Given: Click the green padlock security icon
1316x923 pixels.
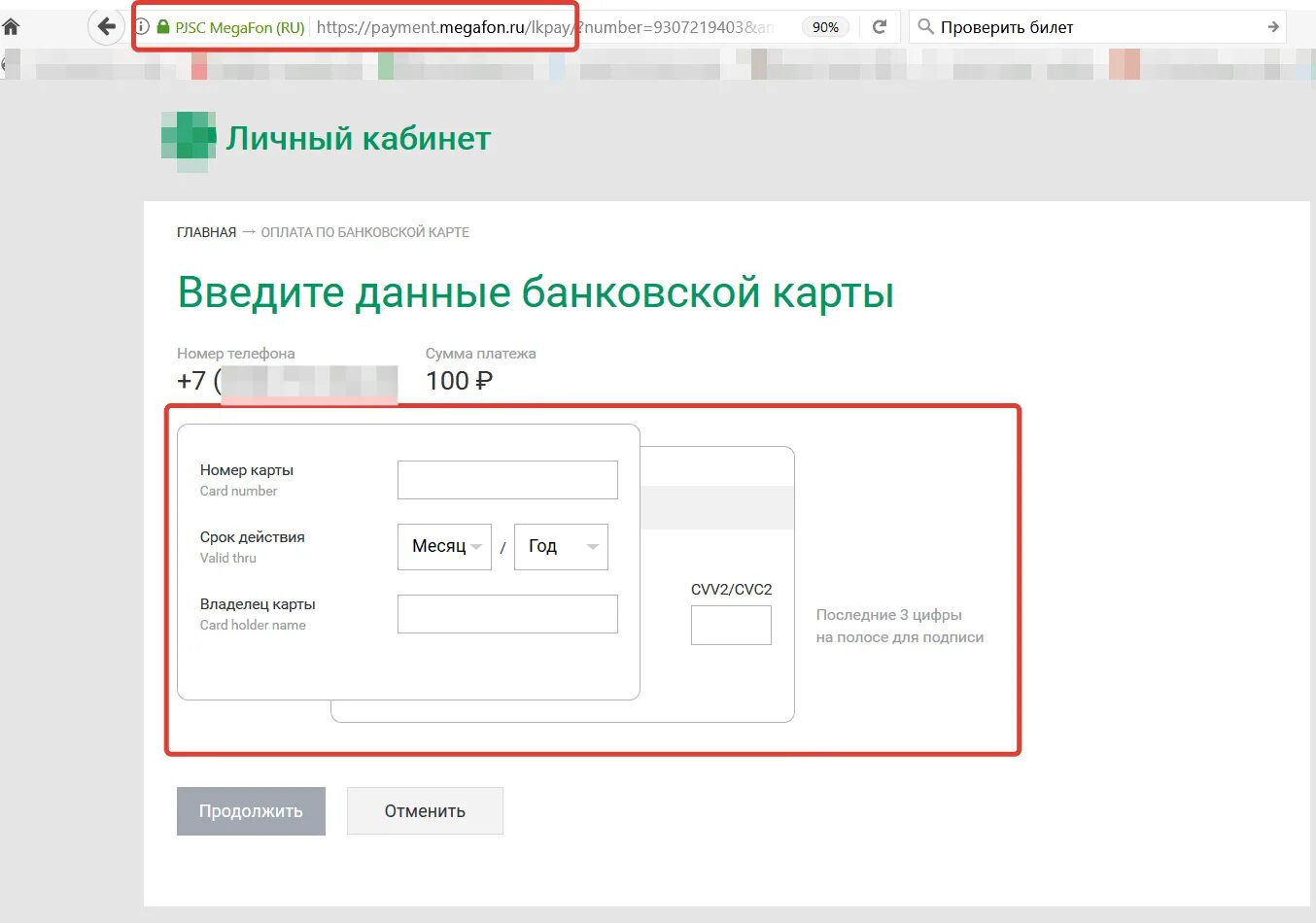Looking at the screenshot, I should point(161,26).
